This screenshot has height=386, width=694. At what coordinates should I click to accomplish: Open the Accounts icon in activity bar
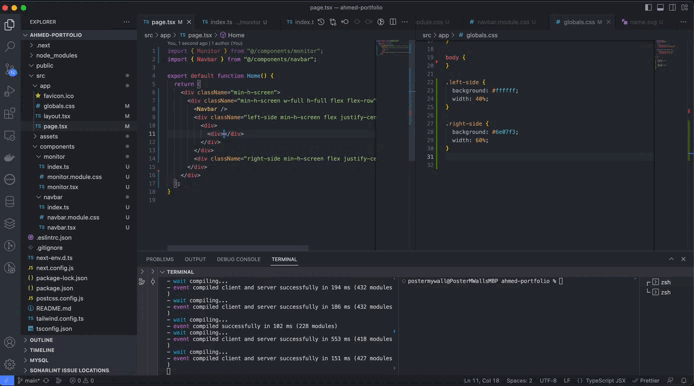(x=9, y=342)
